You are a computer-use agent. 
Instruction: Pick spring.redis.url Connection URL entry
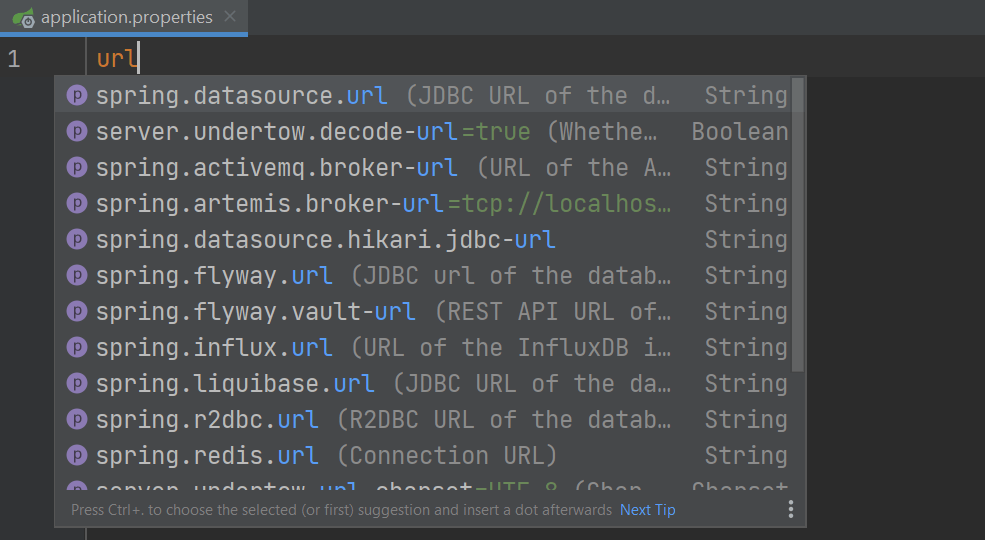pyautogui.click(x=207, y=456)
